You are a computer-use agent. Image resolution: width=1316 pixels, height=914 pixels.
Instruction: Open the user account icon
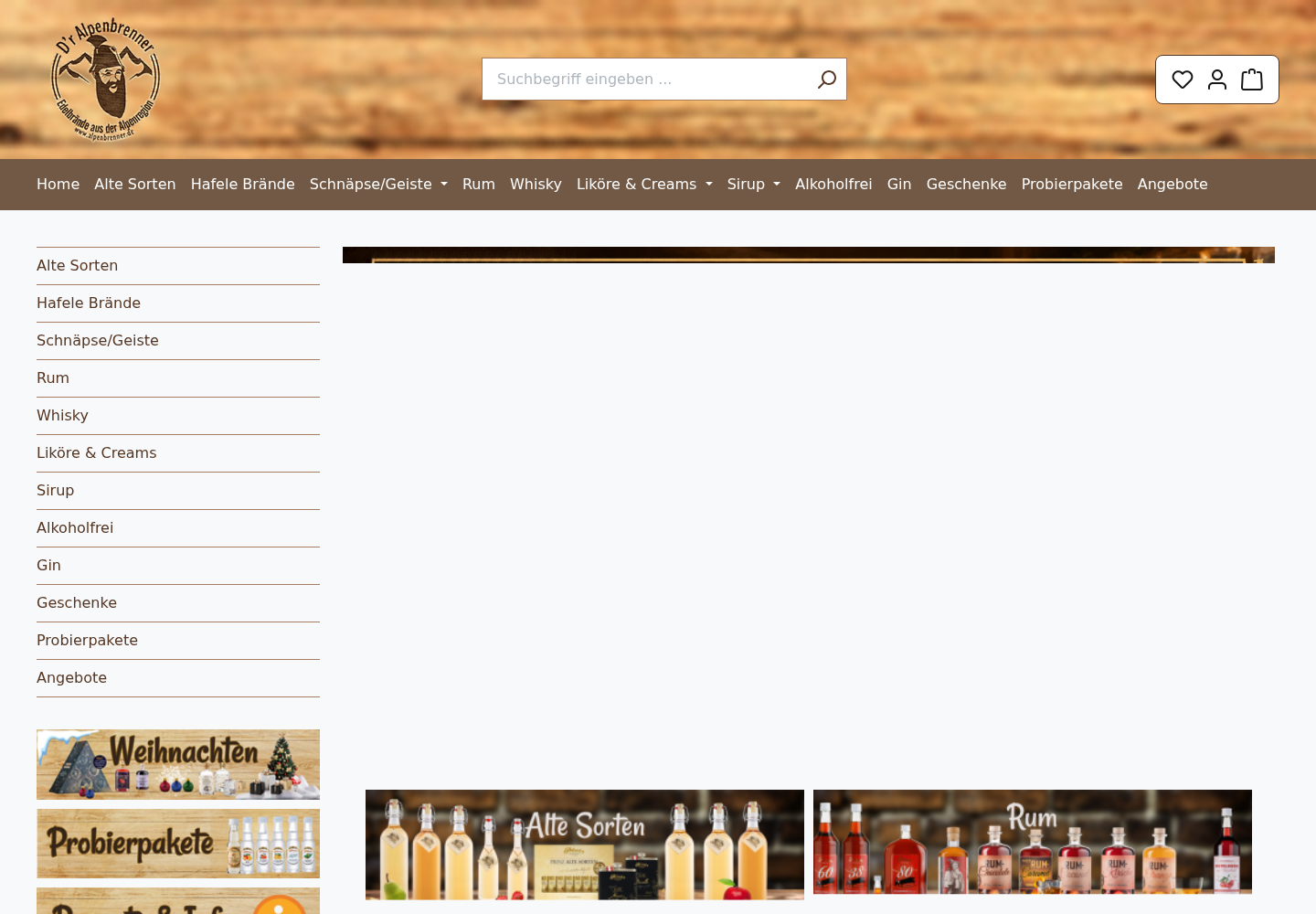[1217, 80]
